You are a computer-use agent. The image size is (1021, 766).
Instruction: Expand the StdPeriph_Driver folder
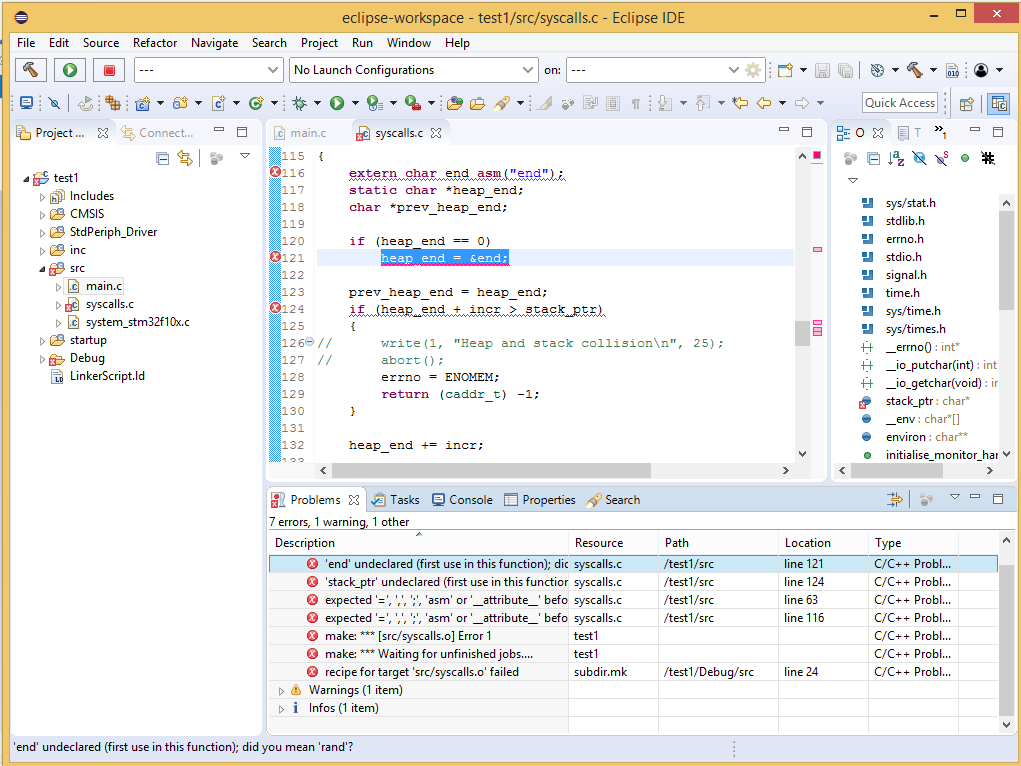pyautogui.click(x=42, y=233)
